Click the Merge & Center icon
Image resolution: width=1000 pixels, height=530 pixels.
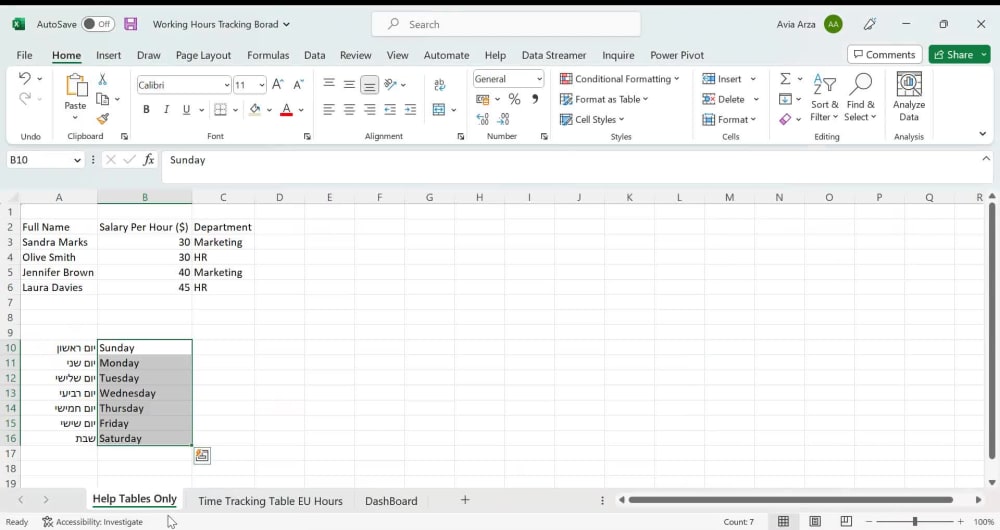coord(439,110)
